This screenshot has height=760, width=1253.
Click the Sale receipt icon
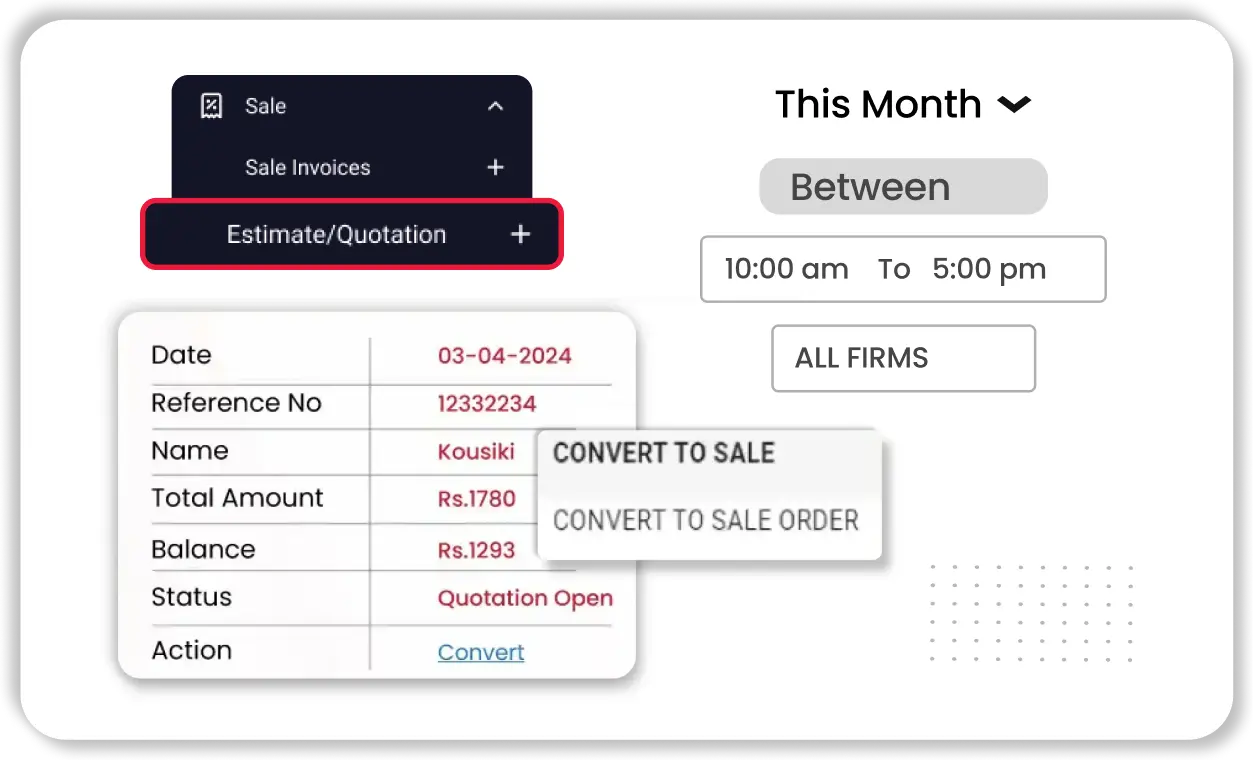[x=211, y=106]
